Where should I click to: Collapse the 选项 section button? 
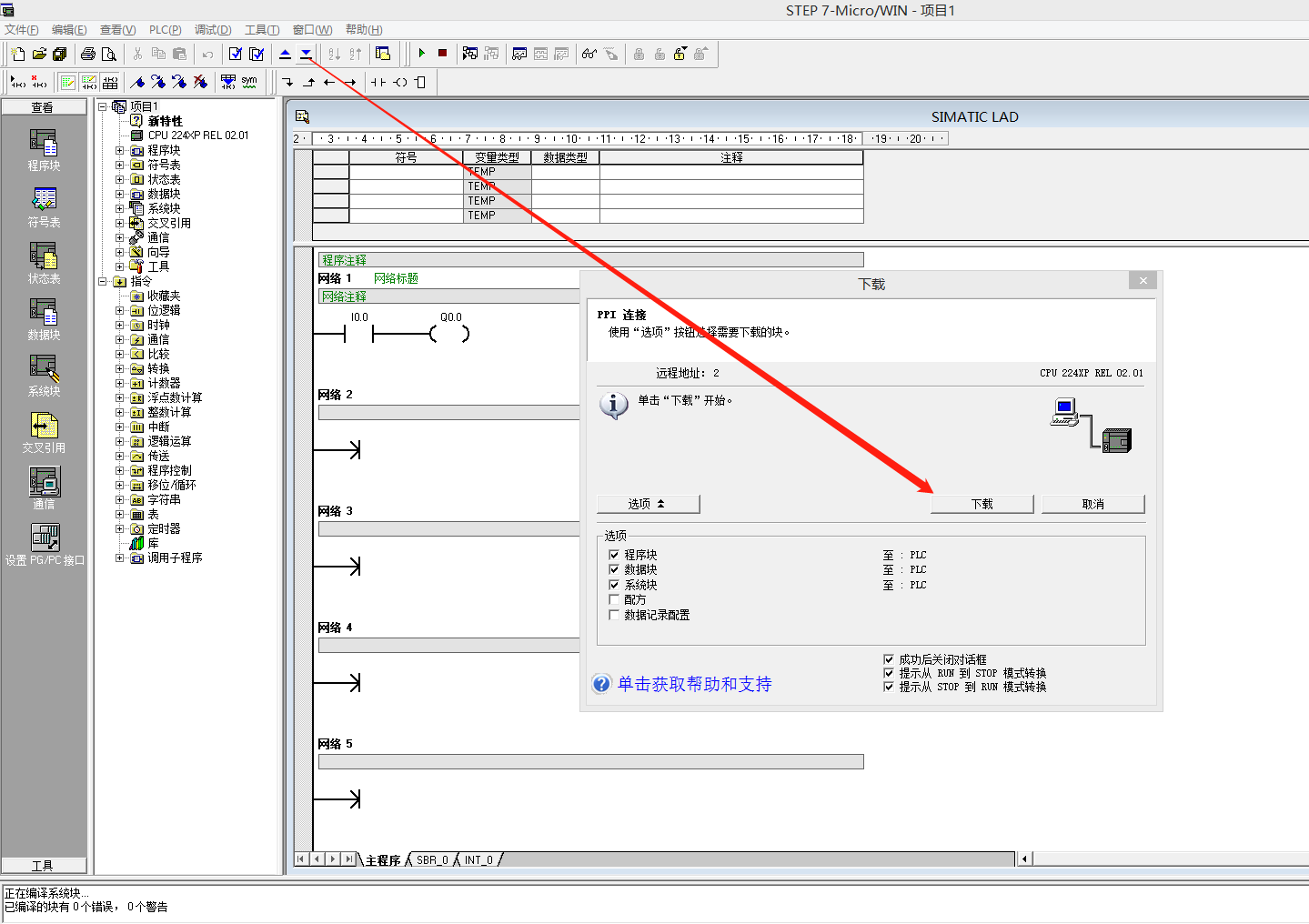pyautogui.click(x=648, y=504)
